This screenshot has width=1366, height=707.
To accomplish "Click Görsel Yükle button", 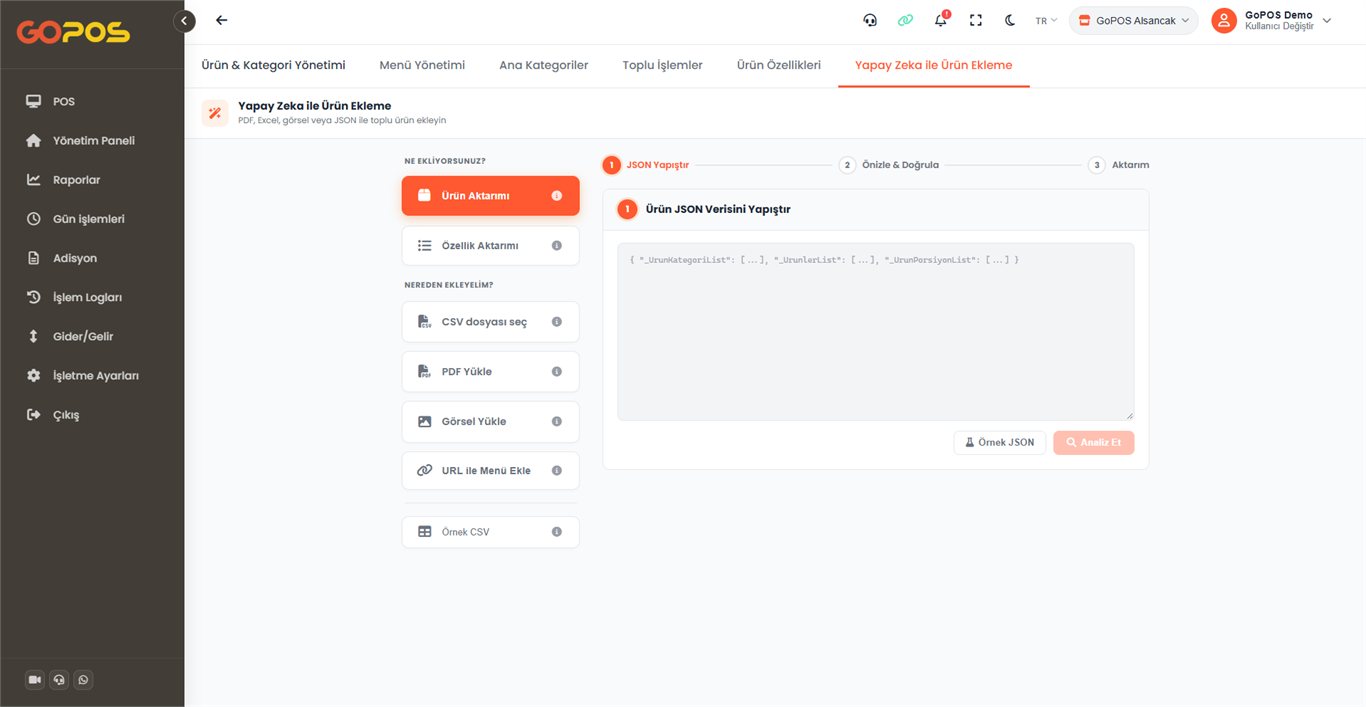I will pos(490,422).
